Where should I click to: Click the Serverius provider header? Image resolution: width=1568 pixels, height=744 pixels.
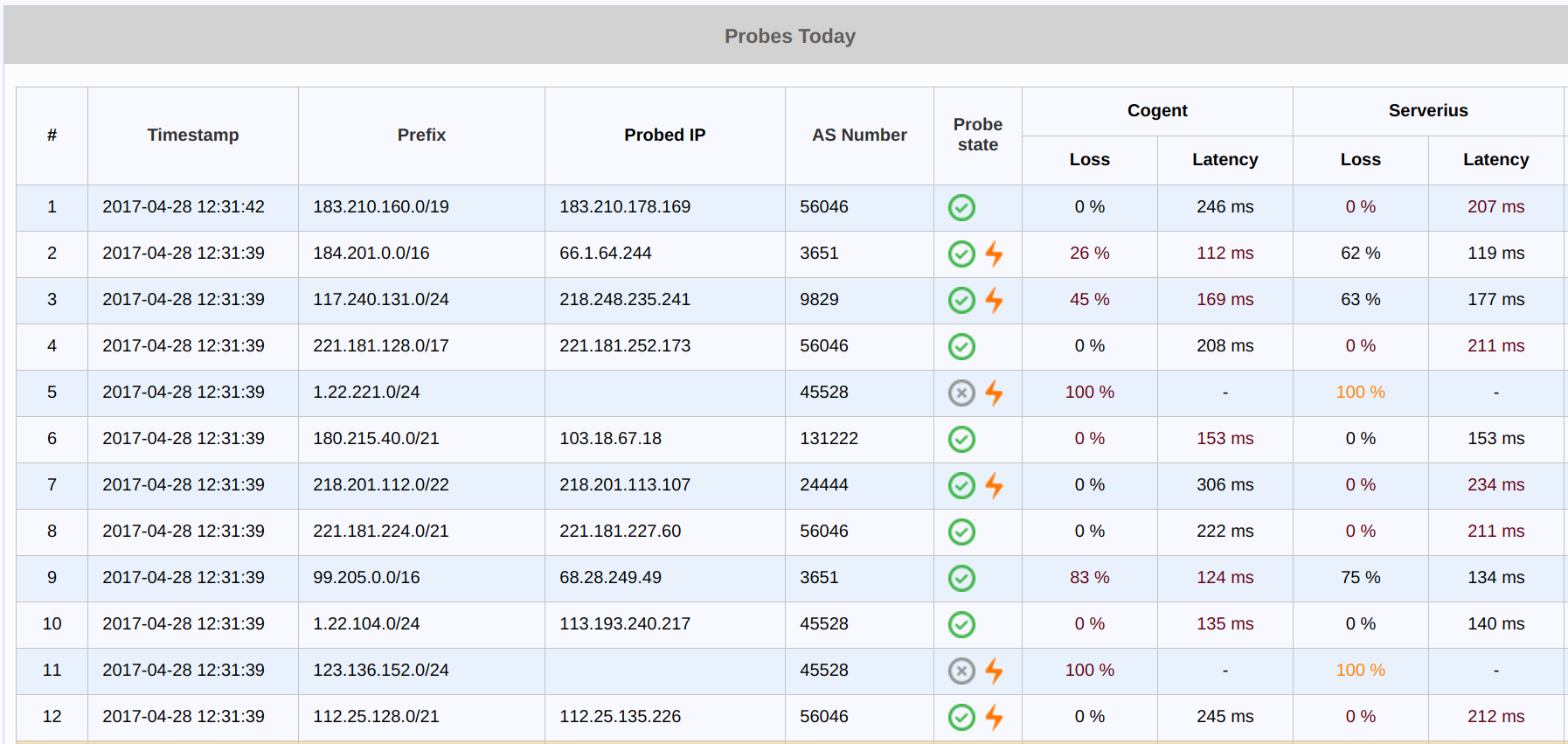[1427, 110]
